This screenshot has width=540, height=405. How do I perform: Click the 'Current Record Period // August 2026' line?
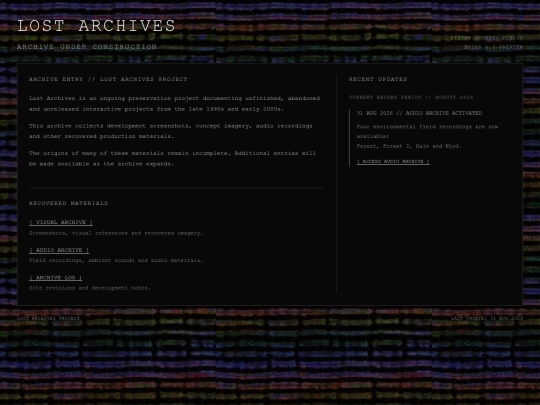[411, 97]
